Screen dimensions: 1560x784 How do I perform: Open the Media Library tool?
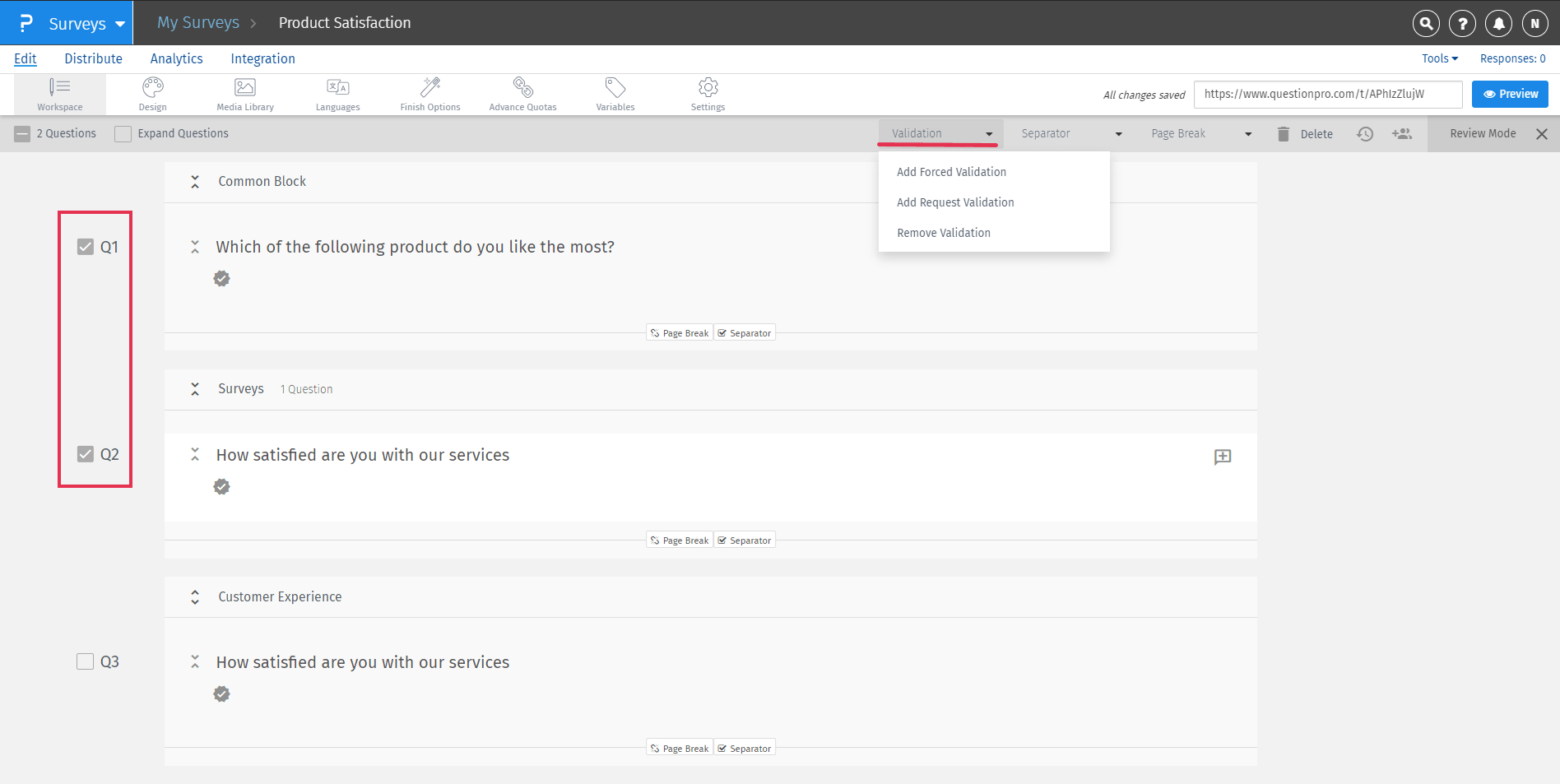[x=245, y=95]
